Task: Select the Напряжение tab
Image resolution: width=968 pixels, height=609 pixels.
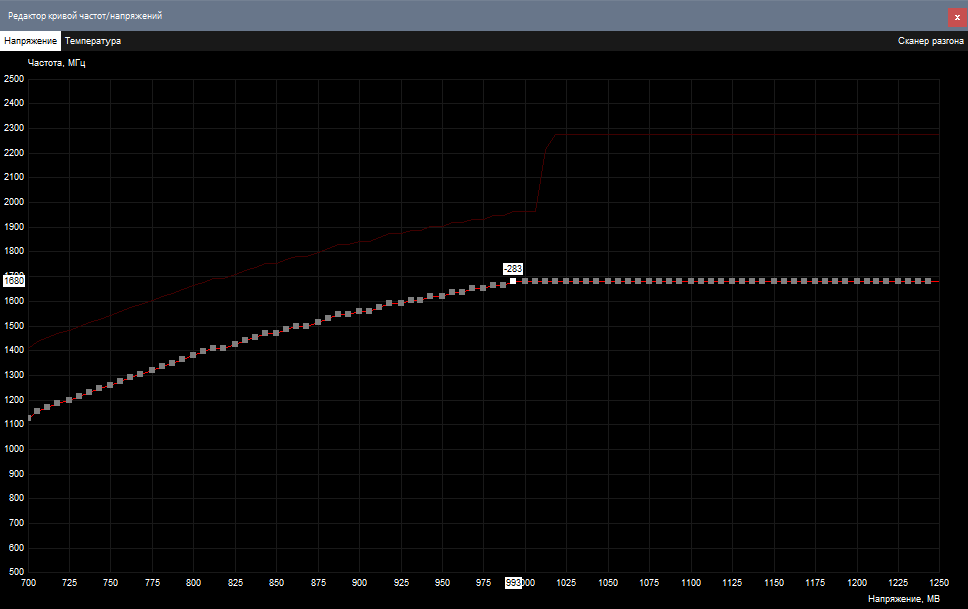Action: tap(30, 41)
